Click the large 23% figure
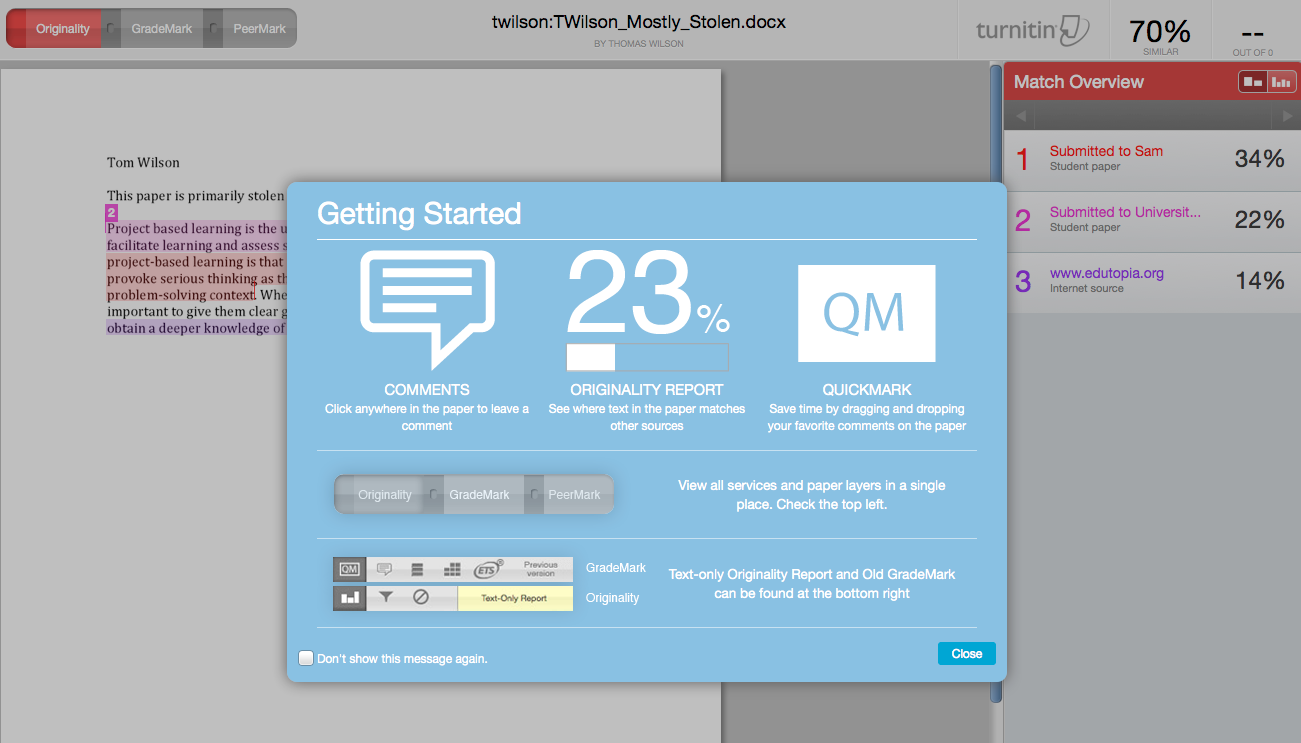Image resolution: width=1301 pixels, height=743 pixels. (x=649, y=293)
